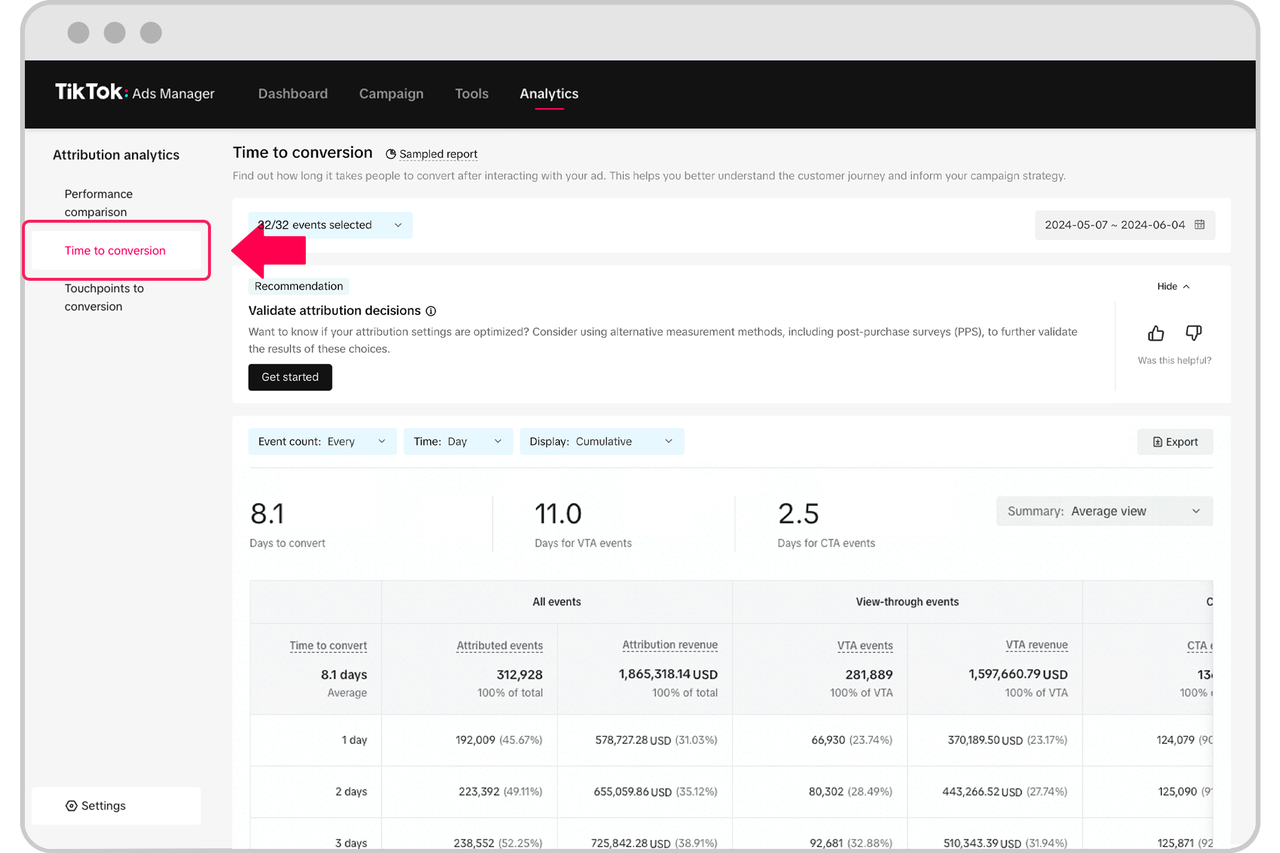Open the Event count: Every dropdown

322,441
